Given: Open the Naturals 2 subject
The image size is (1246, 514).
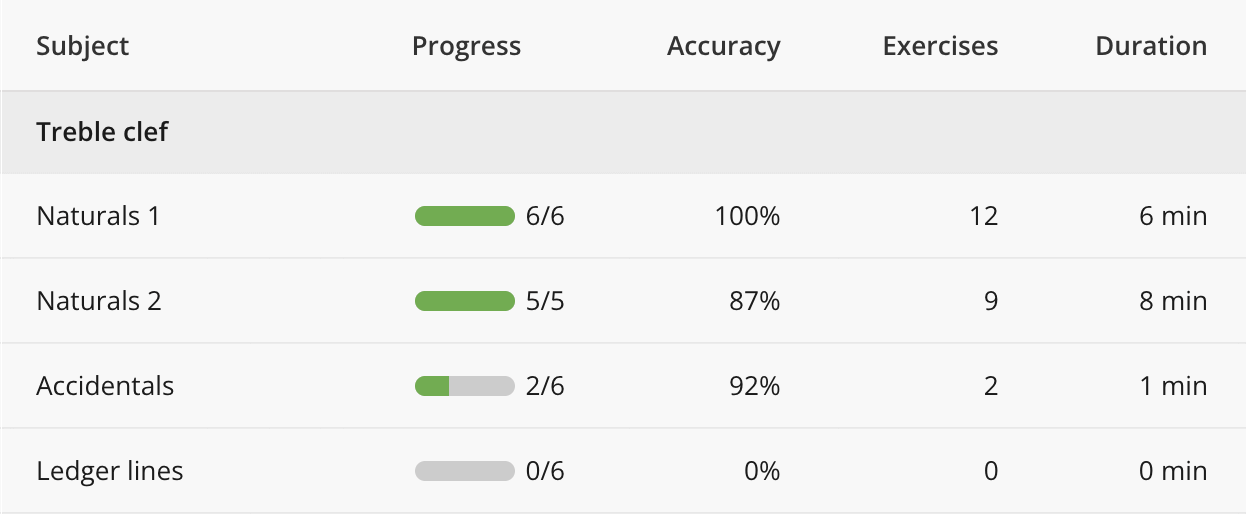Looking at the screenshot, I should click(99, 301).
